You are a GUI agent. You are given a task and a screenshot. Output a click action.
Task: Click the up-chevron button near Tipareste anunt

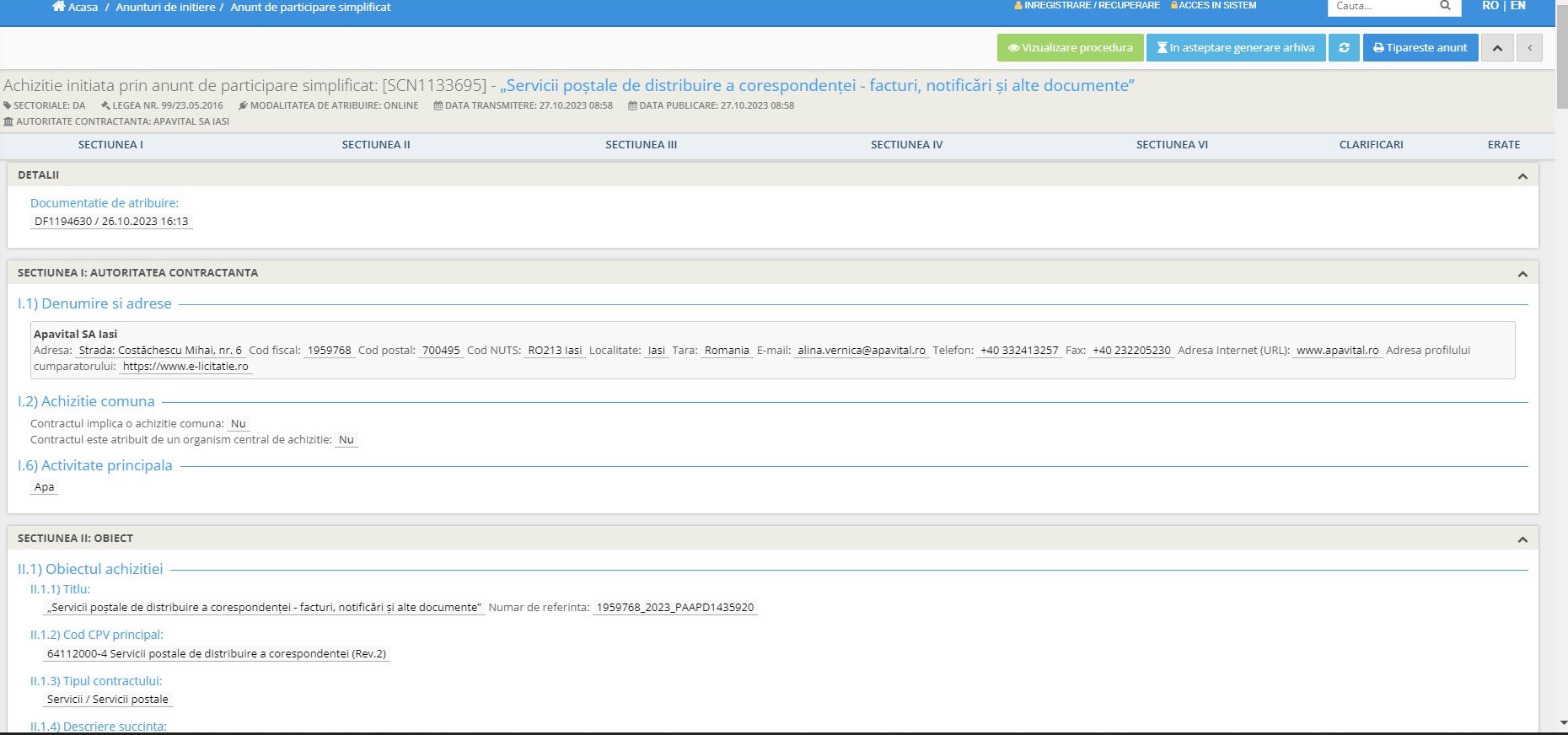(x=1497, y=48)
